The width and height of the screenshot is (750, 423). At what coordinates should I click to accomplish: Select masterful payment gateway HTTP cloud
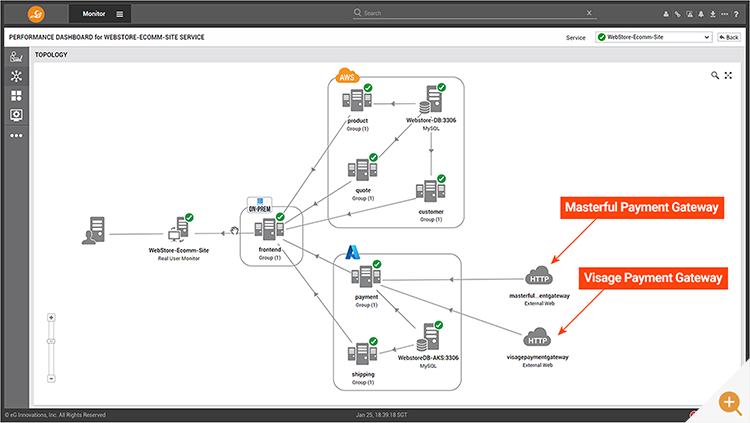point(539,276)
